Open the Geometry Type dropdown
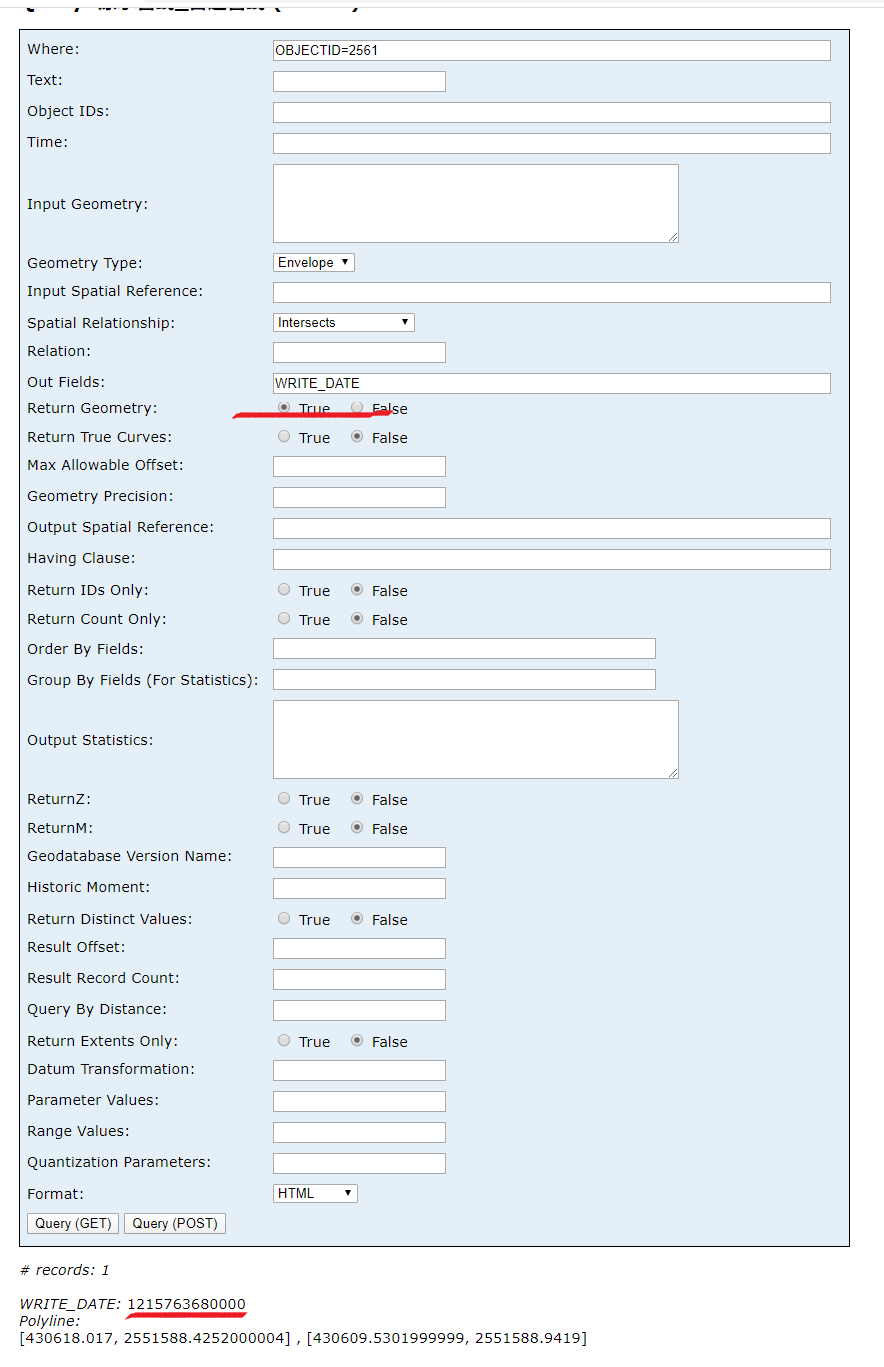Screen dimensions: 884x1367 314,262
